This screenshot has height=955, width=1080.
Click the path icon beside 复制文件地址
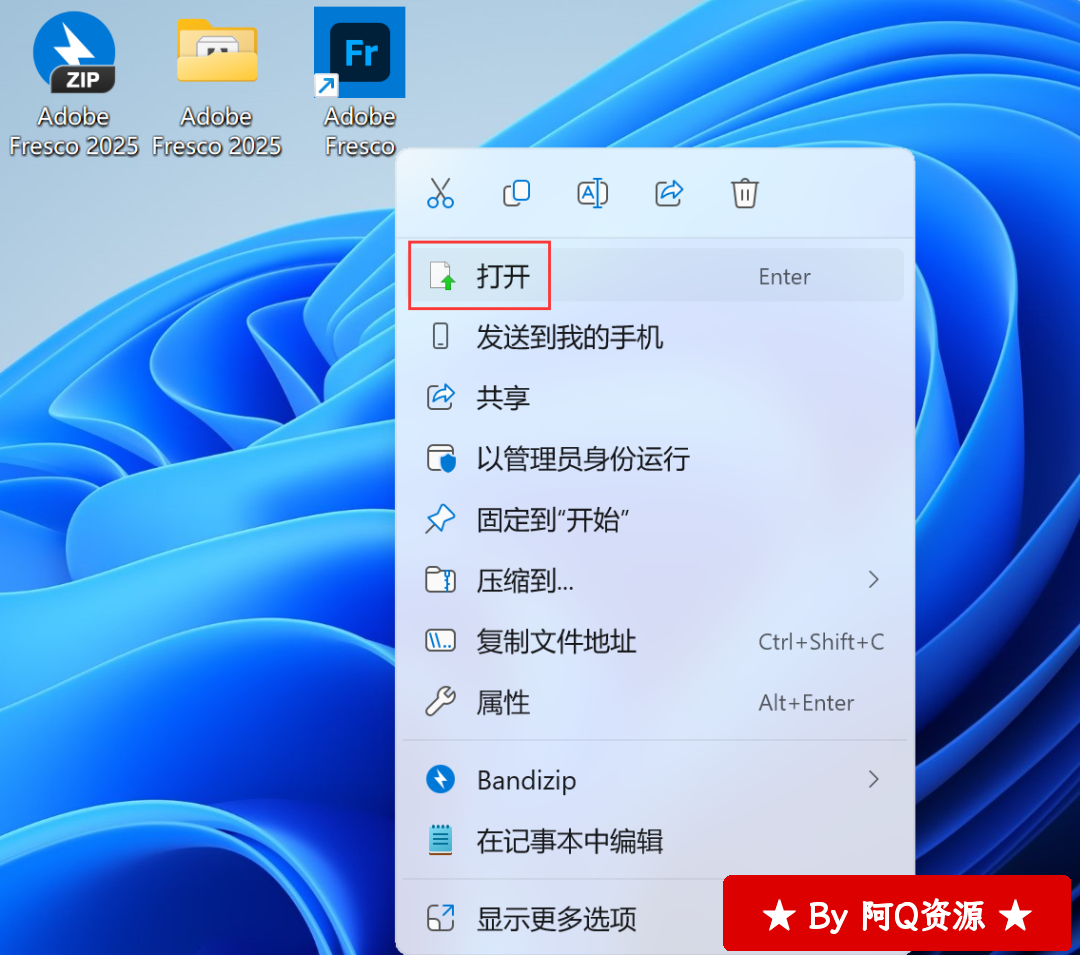pos(440,641)
